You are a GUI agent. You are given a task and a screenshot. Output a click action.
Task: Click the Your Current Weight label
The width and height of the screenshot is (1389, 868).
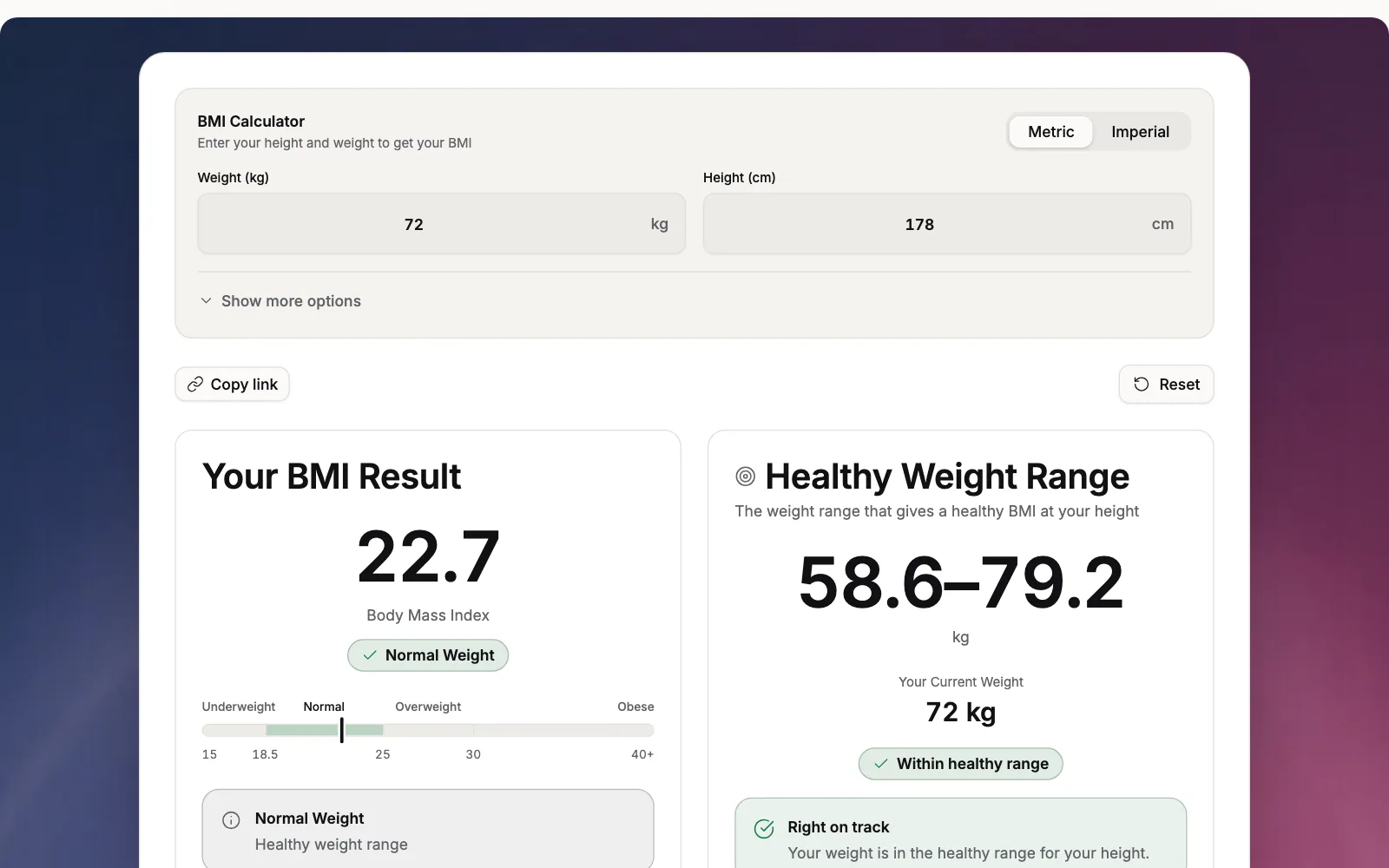pyautogui.click(x=960, y=682)
